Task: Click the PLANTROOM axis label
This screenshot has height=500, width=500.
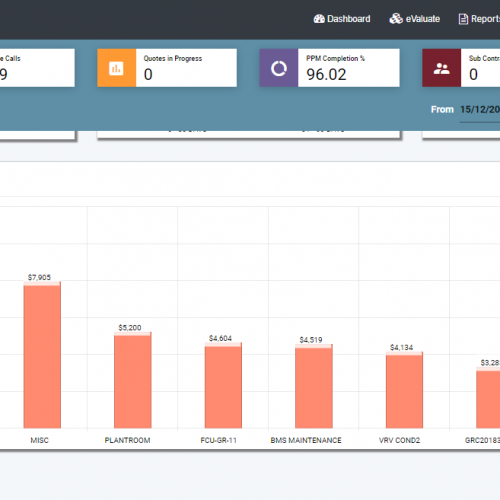Action: tap(127, 440)
